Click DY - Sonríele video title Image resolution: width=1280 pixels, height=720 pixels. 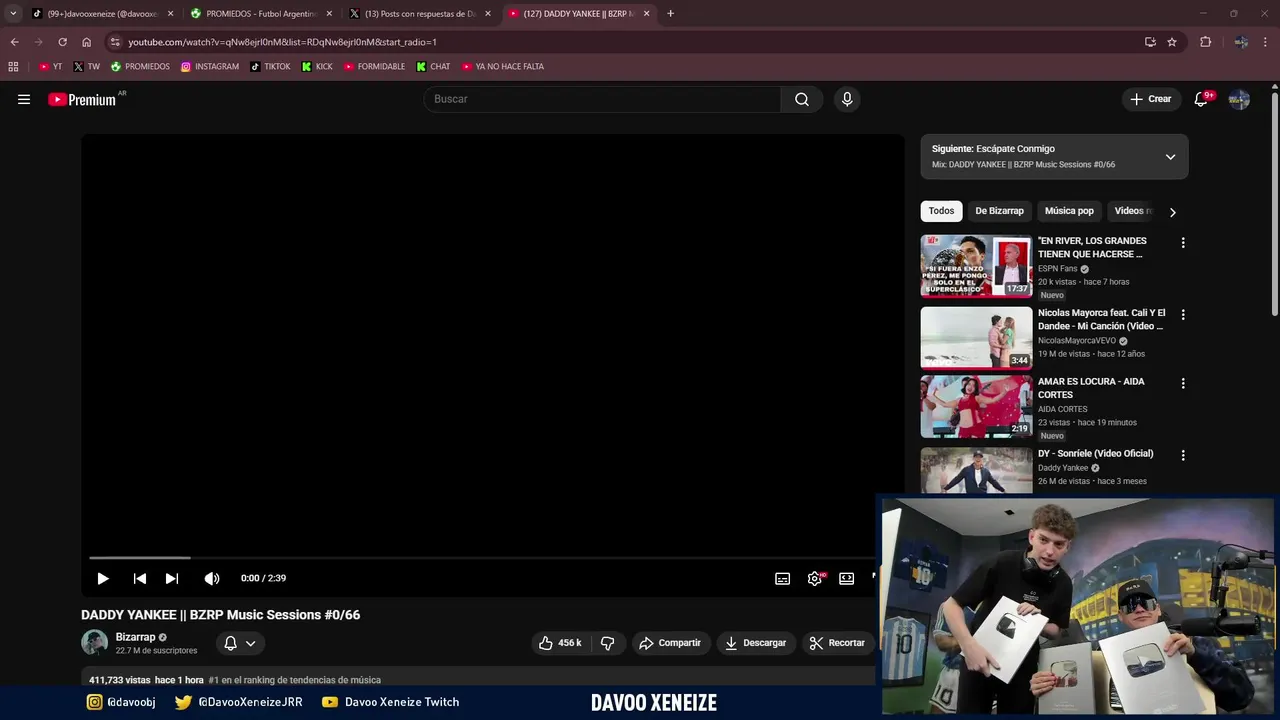[x=1096, y=454]
